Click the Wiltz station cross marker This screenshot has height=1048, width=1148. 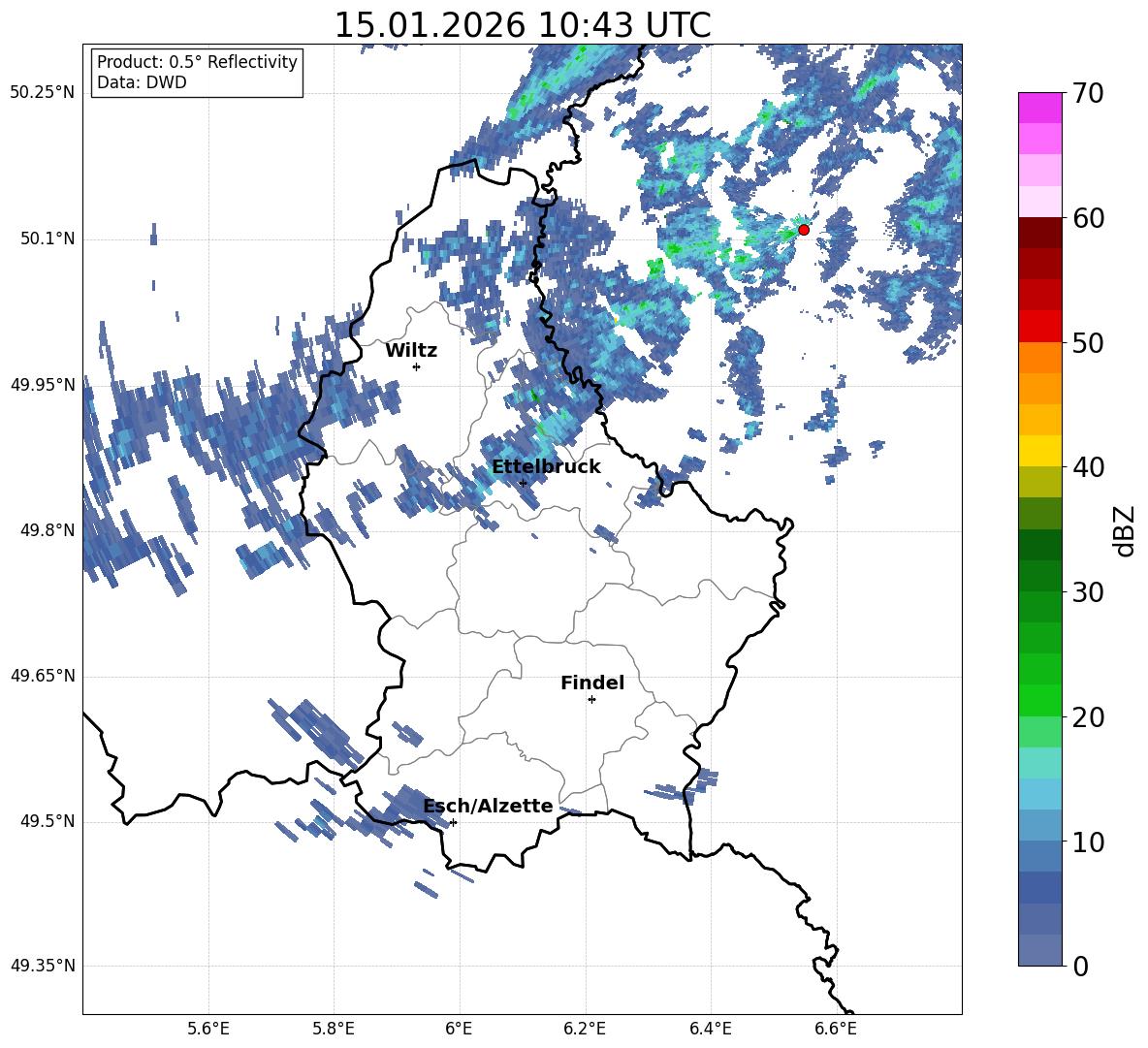click(x=417, y=366)
